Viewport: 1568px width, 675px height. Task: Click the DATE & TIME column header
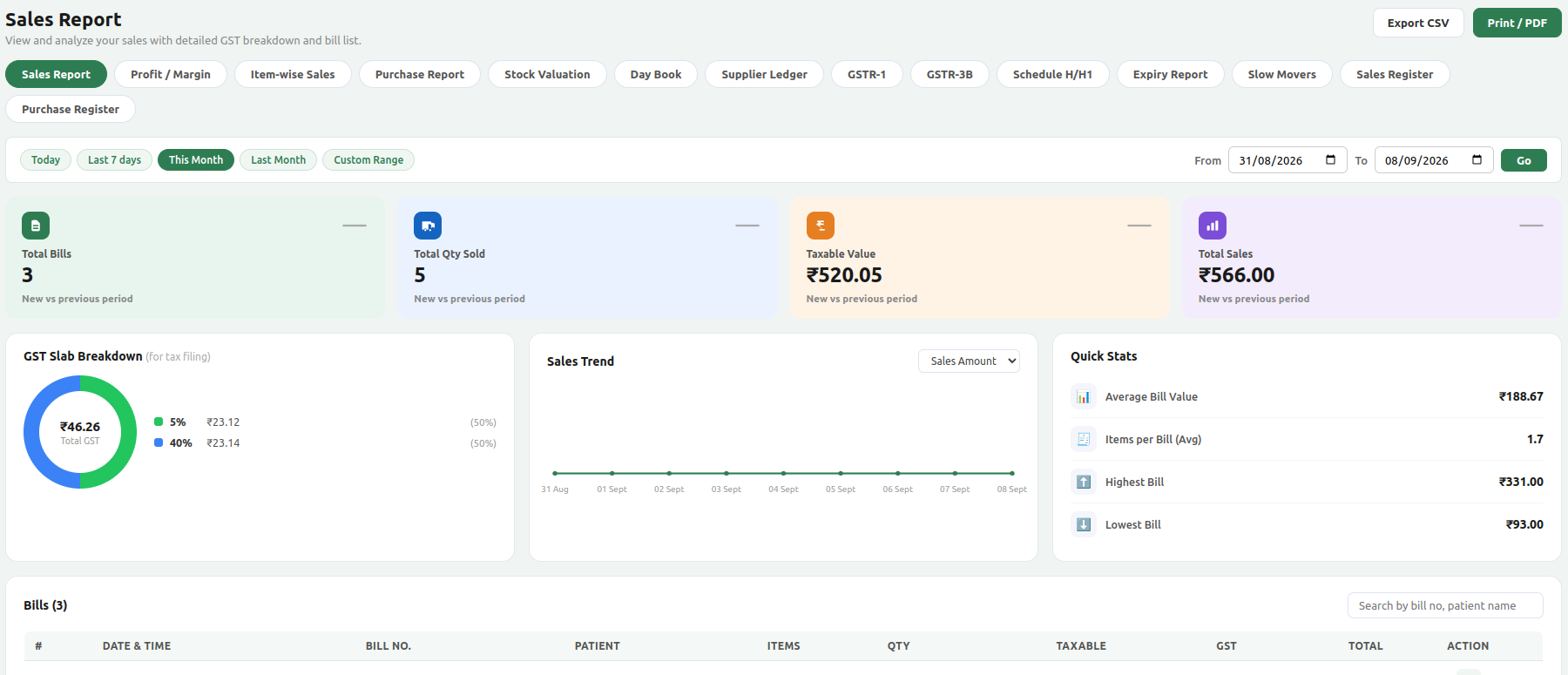click(137, 646)
